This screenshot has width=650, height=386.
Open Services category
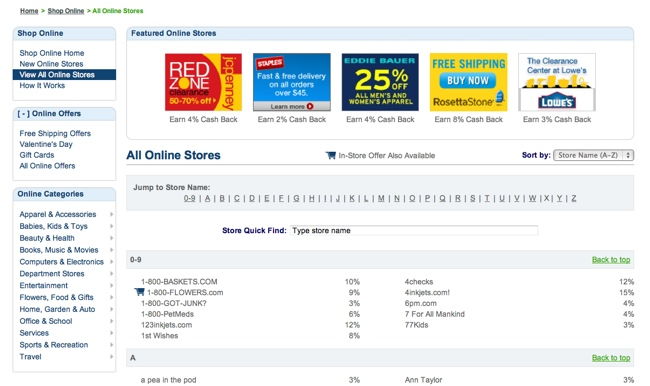34,333
